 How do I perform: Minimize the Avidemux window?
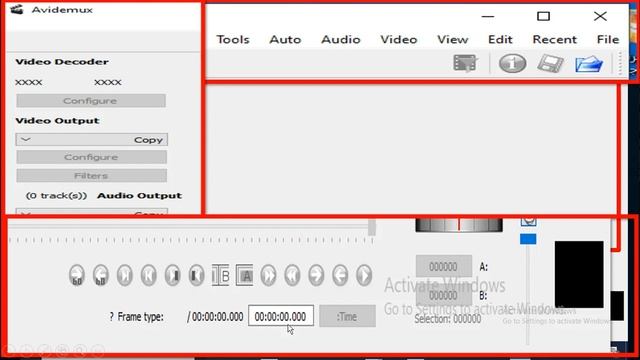point(488,16)
